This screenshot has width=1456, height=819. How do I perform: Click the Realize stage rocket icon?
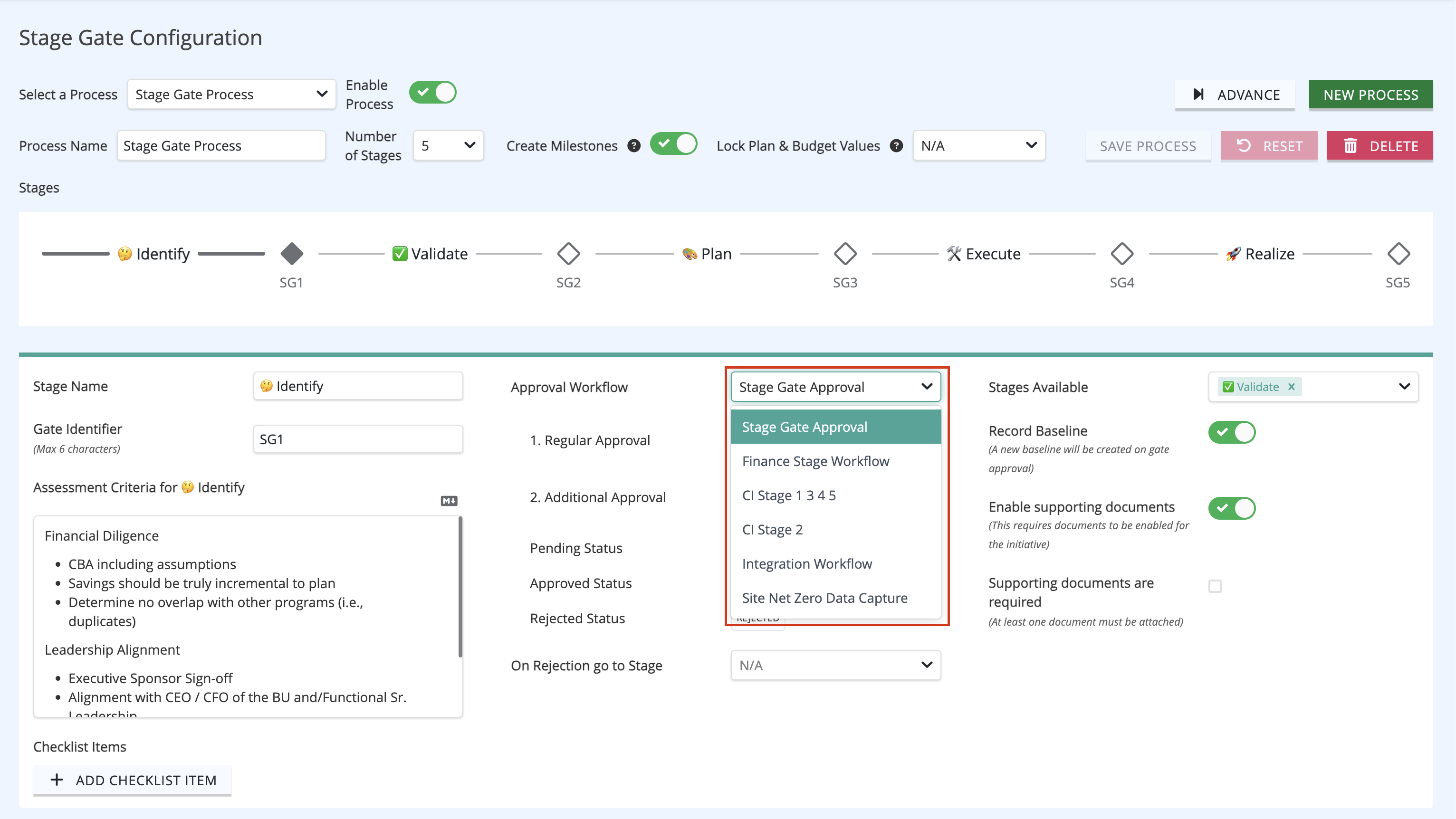point(1233,254)
